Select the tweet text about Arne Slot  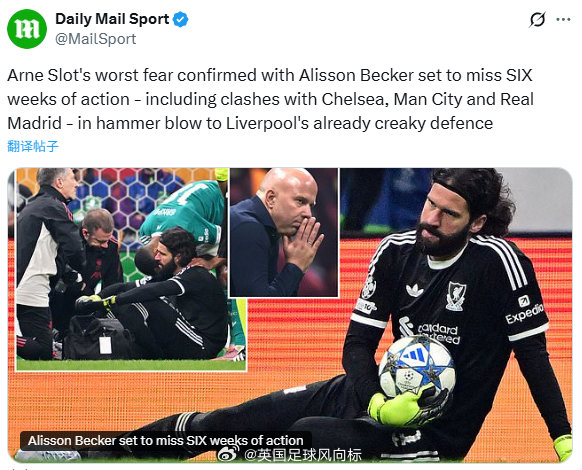[x=271, y=99]
